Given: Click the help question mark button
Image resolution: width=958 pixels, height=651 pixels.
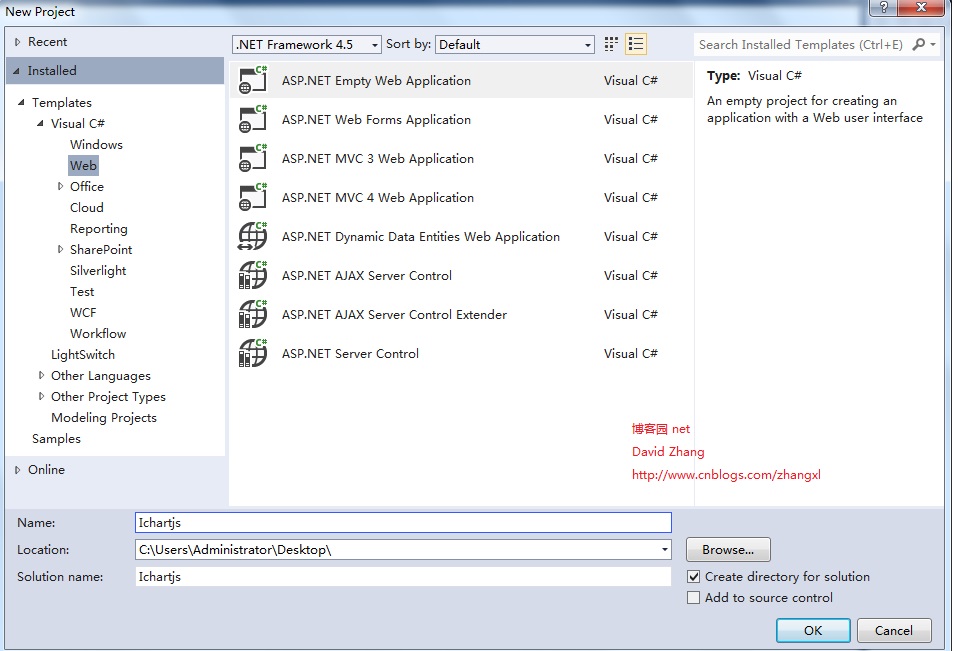Looking at the screenshot, I should point(883,8).
